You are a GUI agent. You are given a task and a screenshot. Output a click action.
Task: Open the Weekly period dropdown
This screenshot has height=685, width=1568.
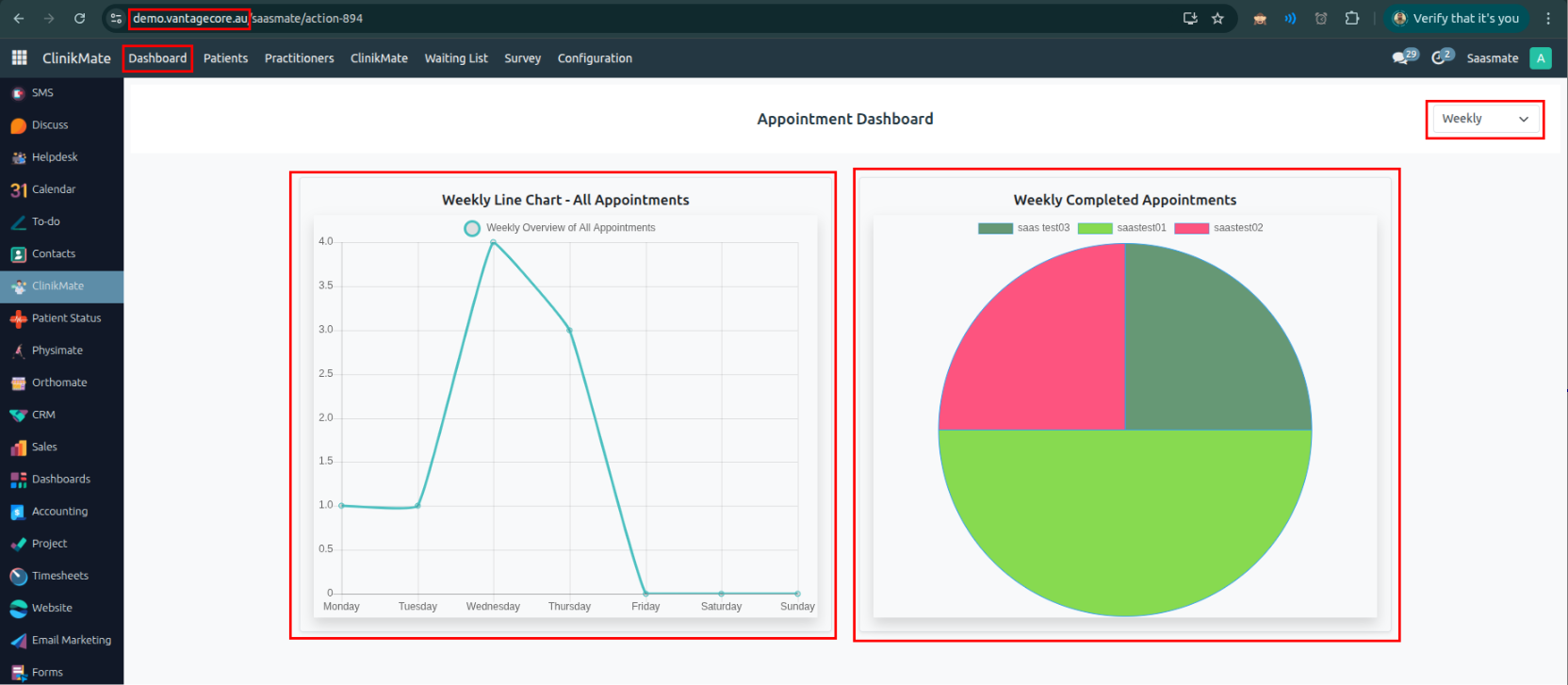click(1484, 119)
